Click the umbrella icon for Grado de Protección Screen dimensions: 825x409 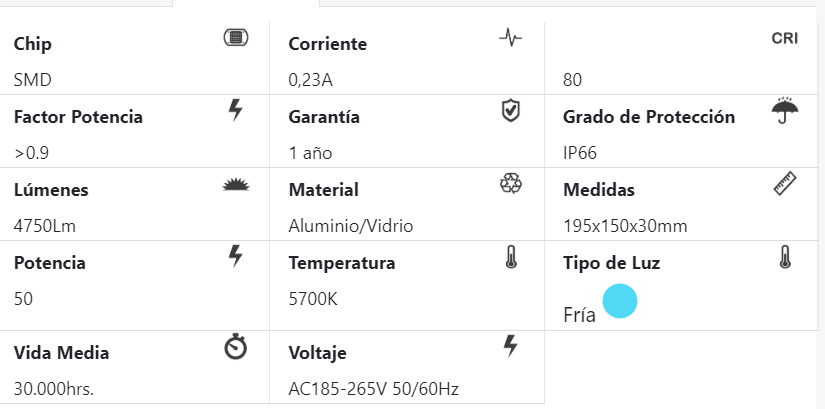[x=784, y=110]
